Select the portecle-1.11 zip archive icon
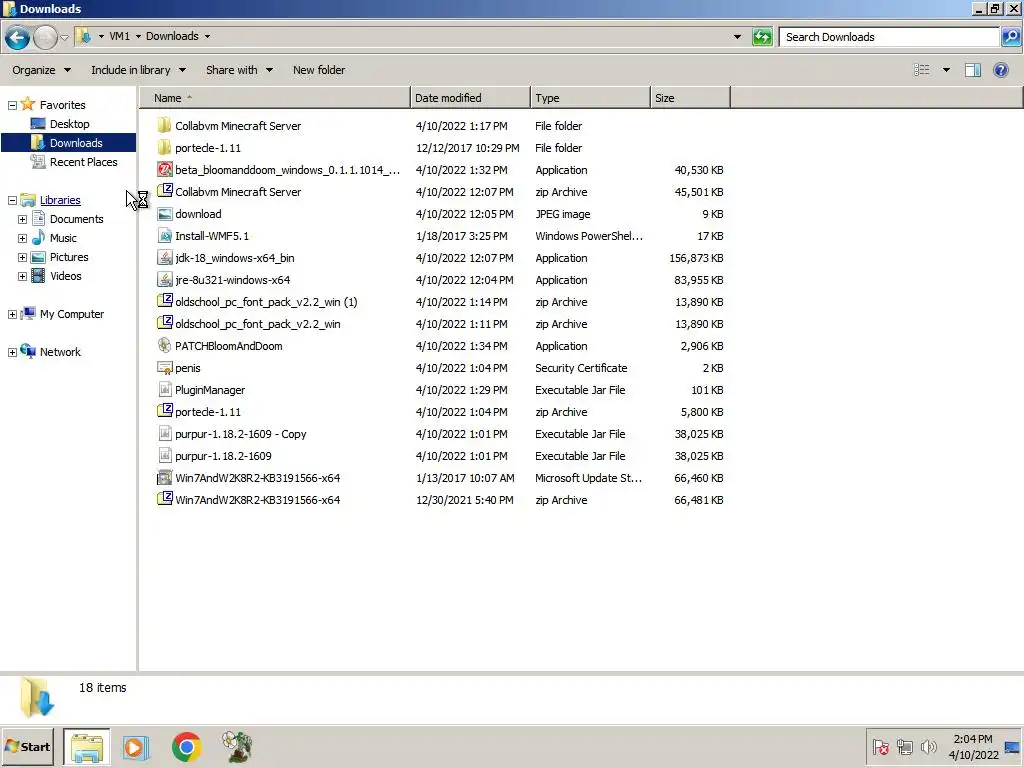Image resolution: width=1024 pixels, height=768 pixels. coord(165,412)
